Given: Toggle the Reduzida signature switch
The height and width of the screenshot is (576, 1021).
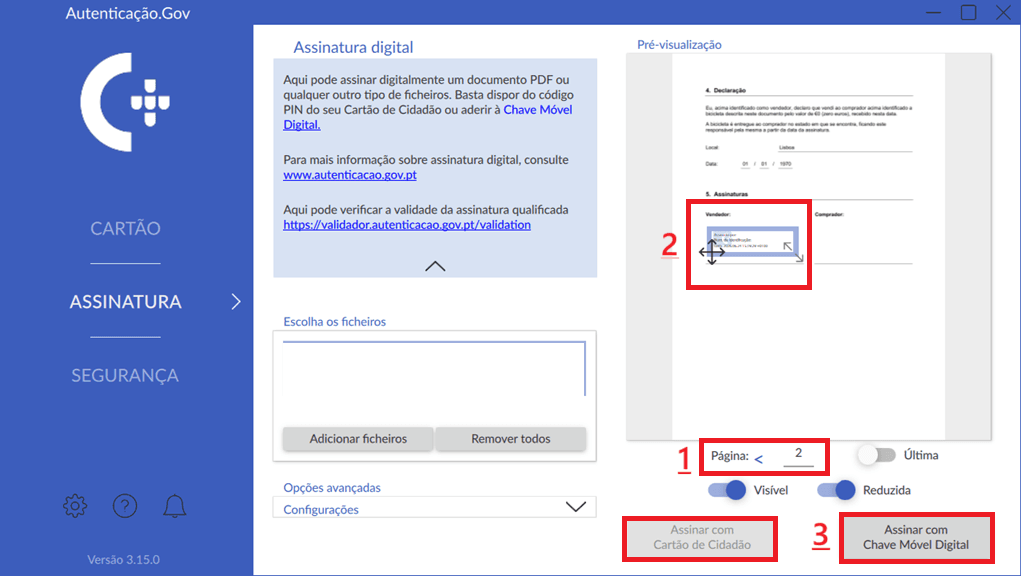Looking at the screenshot, I should pos(837,490).
